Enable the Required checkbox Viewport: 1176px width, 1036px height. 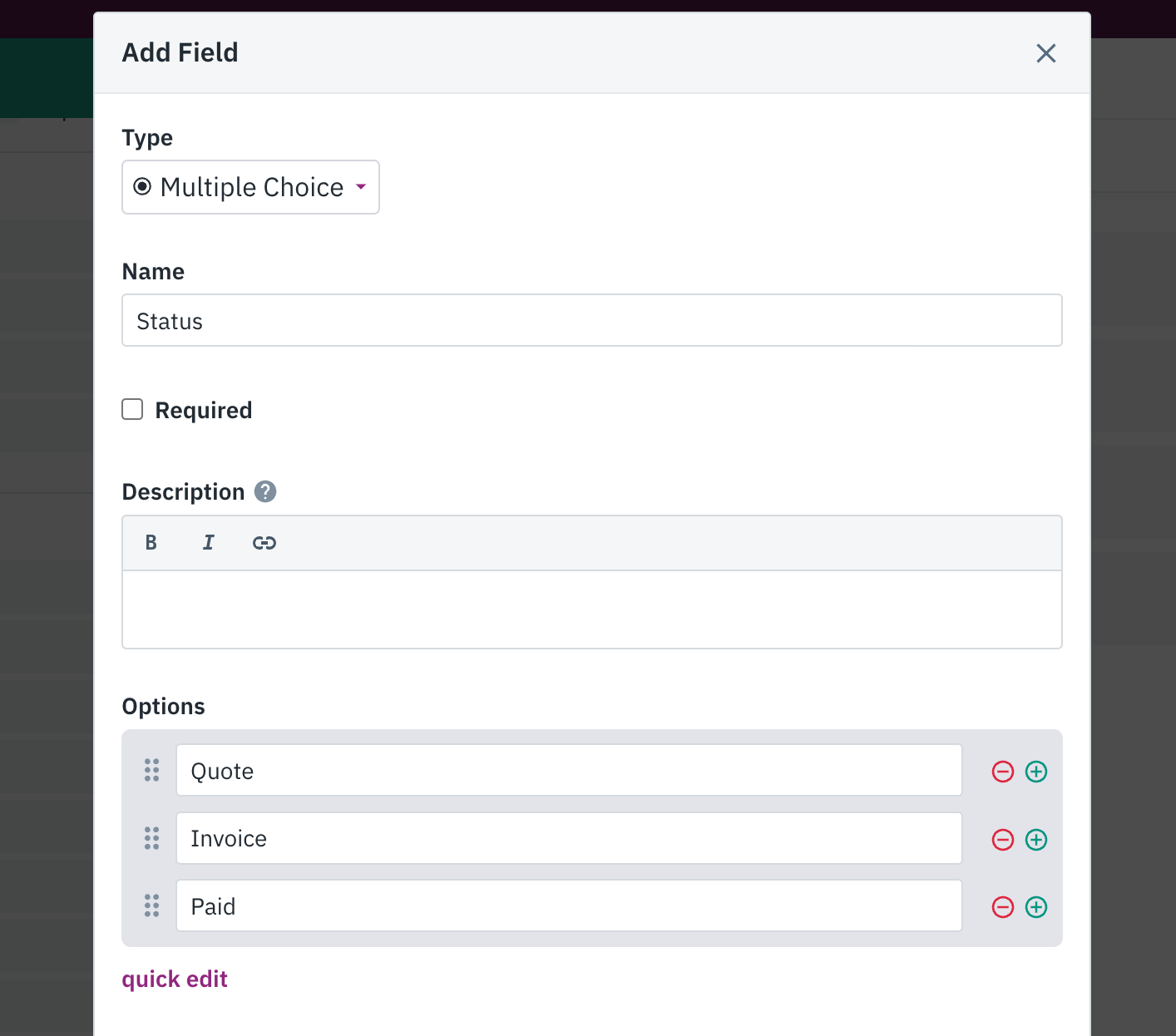[x=132, y=409]
